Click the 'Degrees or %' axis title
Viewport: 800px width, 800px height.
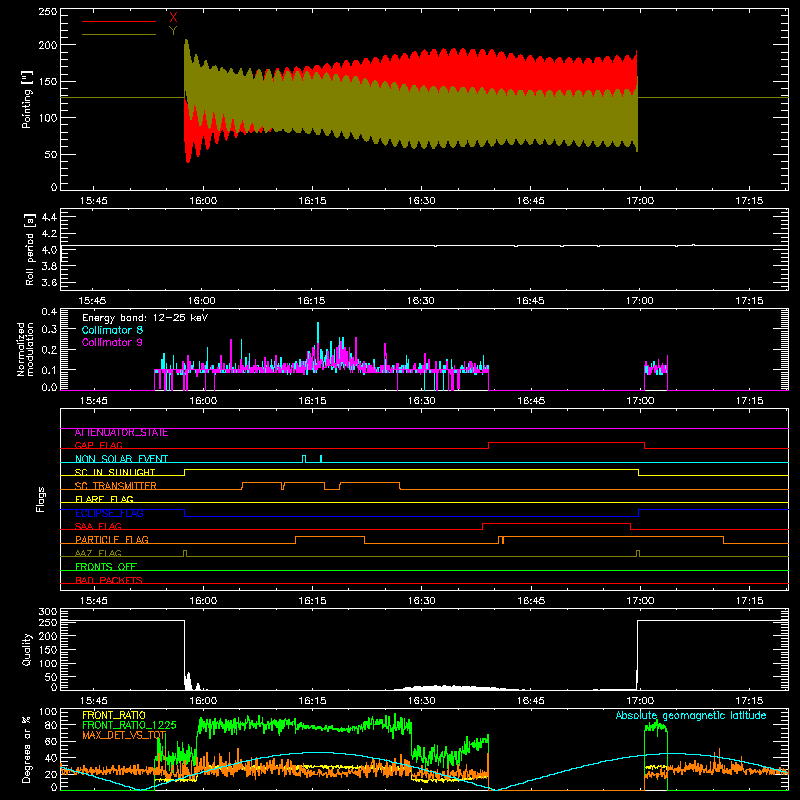tap(27, 749)
